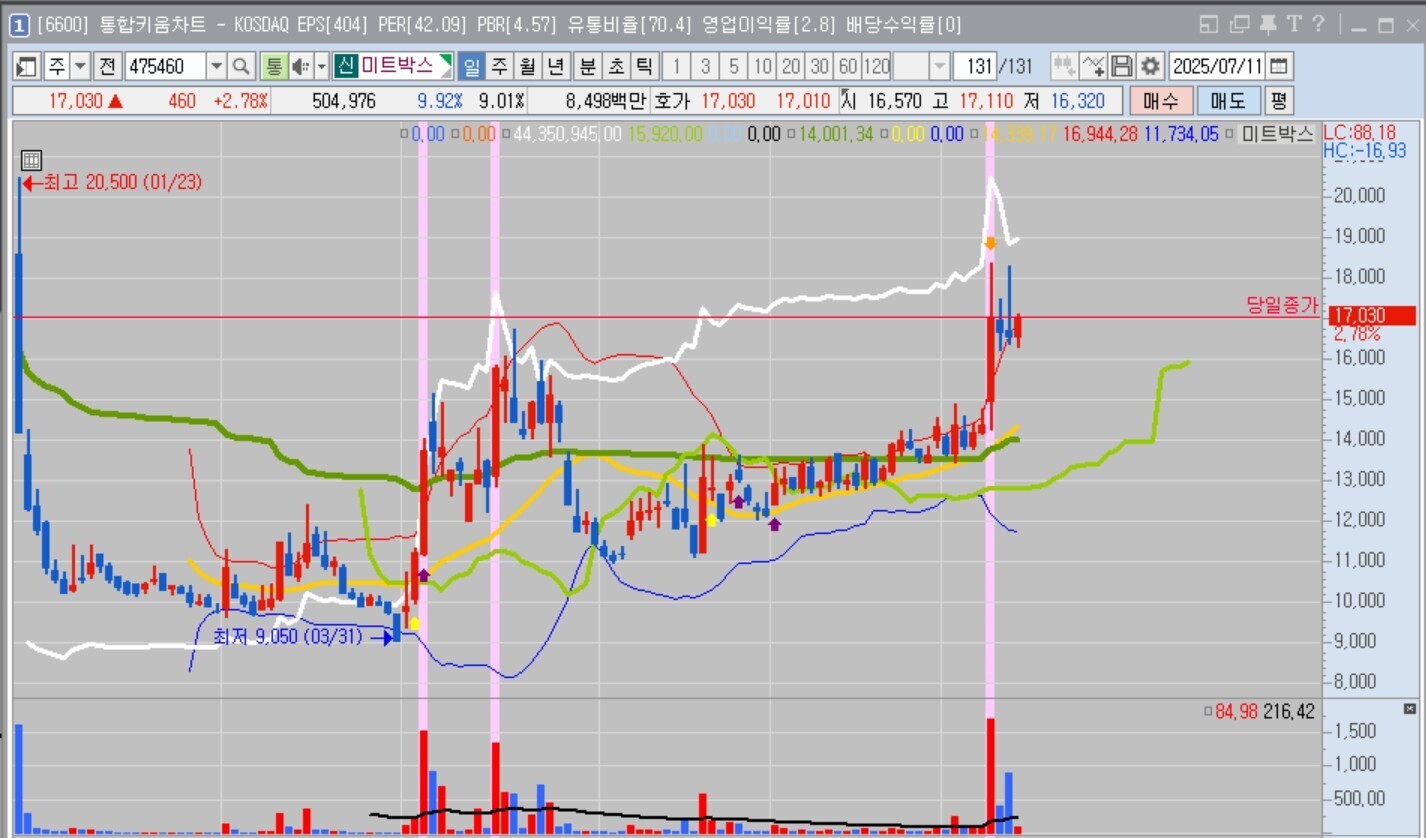
Task: Select interval 3 button
Action: pyautogui.click(x=705, y=67)
